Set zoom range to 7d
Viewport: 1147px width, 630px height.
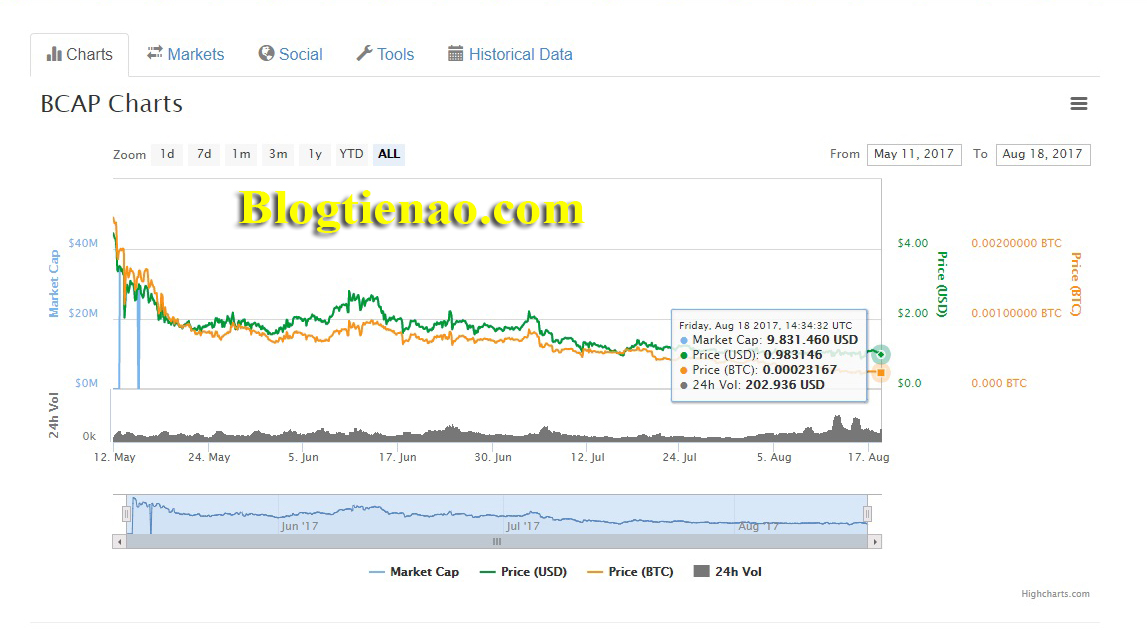(204, 154)
